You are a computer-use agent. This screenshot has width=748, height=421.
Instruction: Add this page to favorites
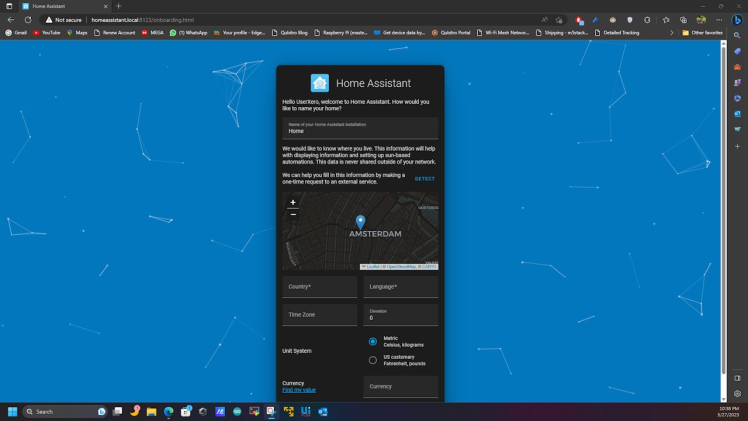click(559, 20)
